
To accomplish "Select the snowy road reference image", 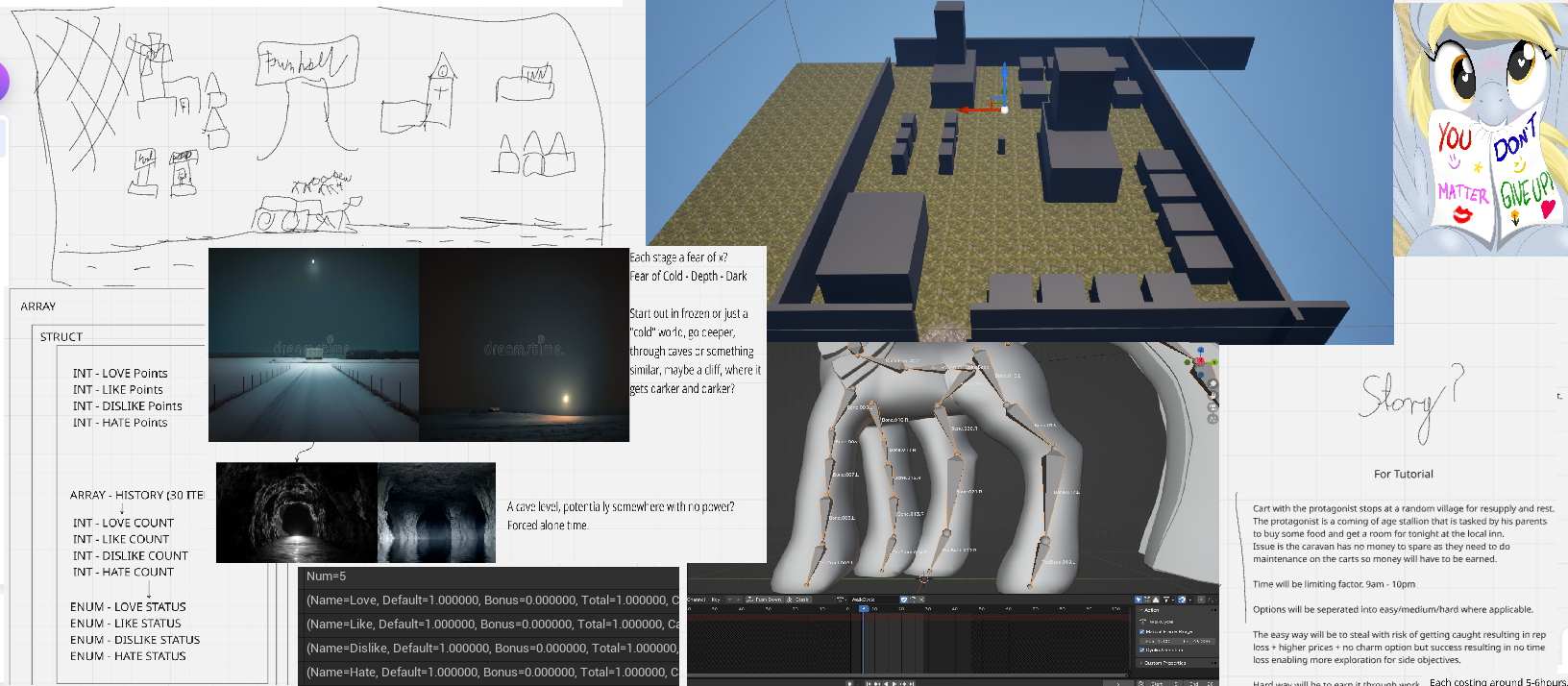I will coord(313,345).
